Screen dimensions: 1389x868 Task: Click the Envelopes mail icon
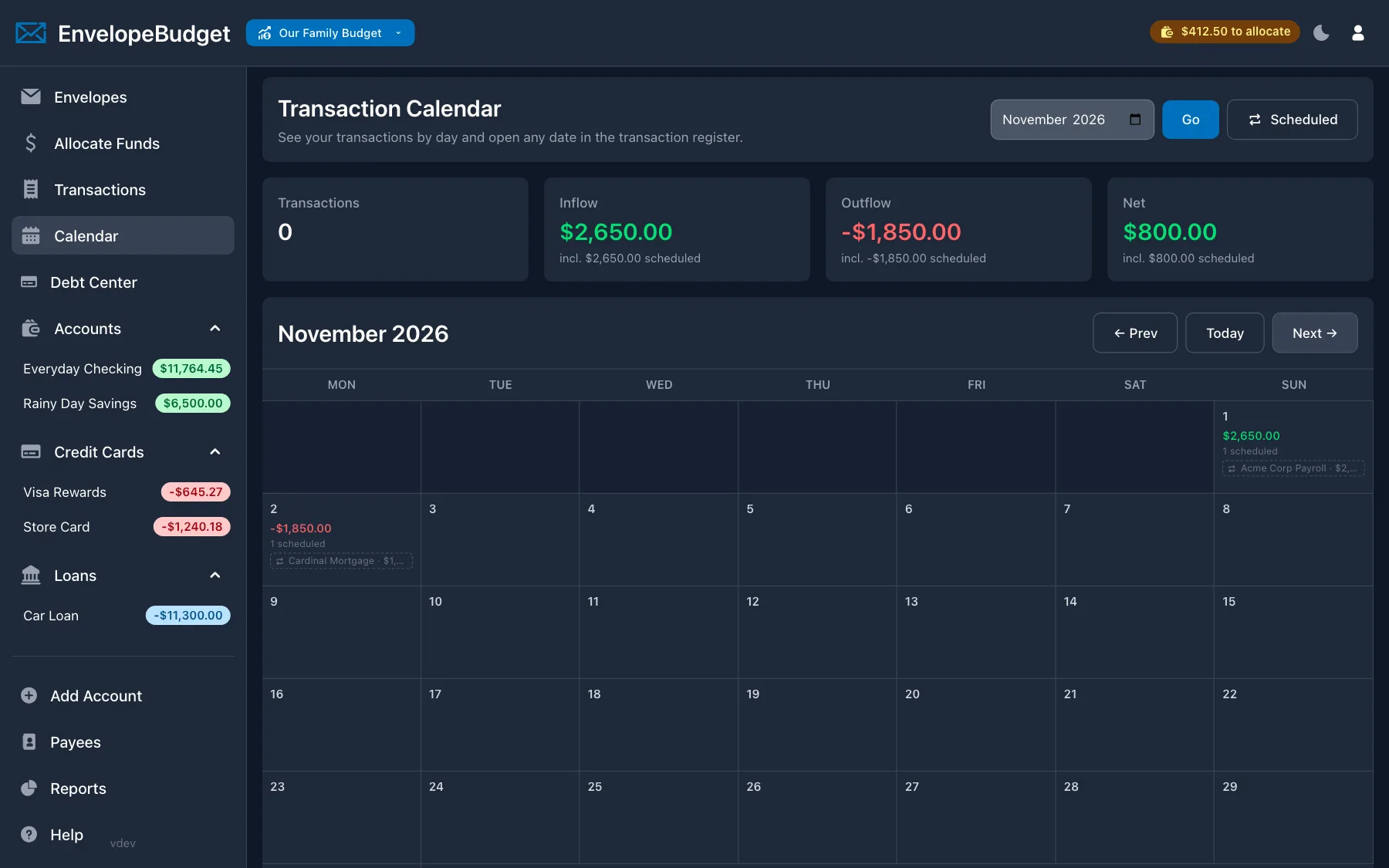point(31,96)
